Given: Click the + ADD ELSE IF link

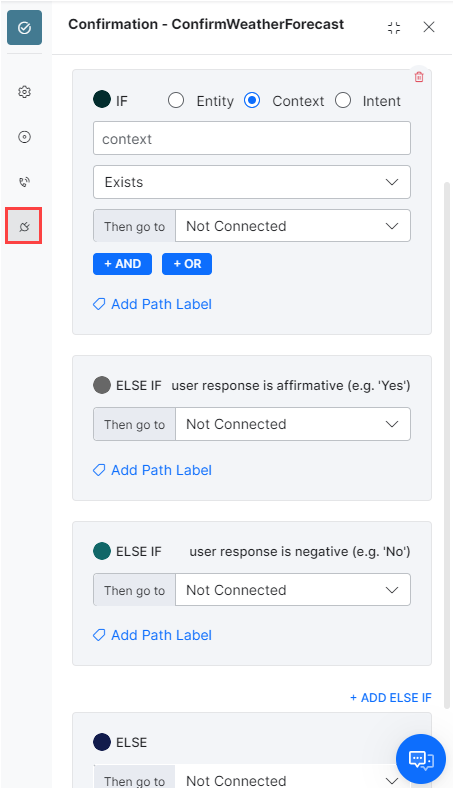Looking at the screenshot, I should (x=391, y=697).
